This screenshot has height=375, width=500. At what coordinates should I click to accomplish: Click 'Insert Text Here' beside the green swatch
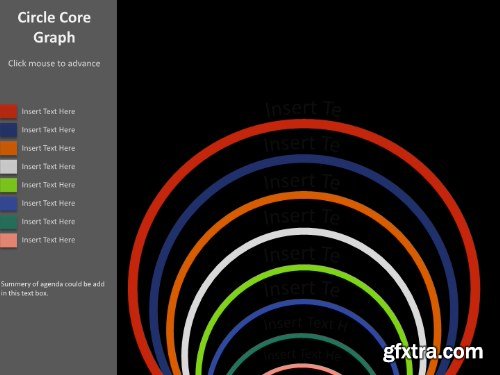pyautogui.click(x=48, y=185)
